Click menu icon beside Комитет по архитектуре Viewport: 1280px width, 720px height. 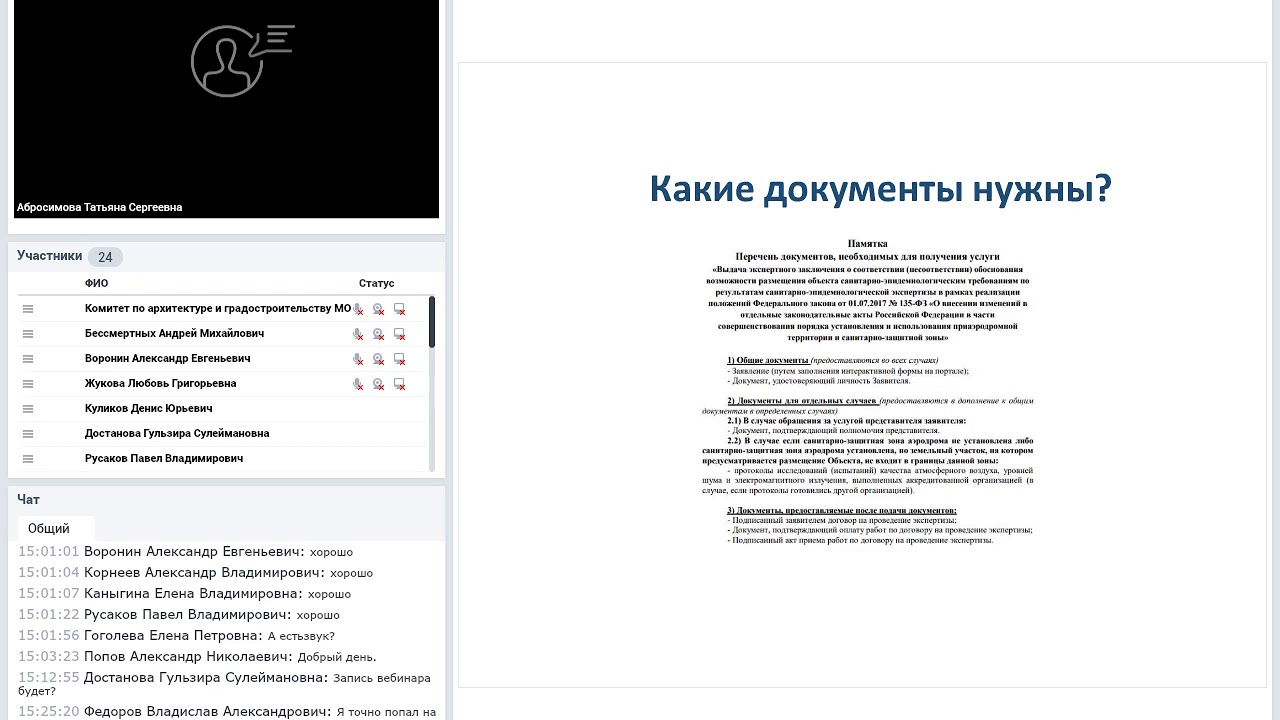(x=28, y=309)
